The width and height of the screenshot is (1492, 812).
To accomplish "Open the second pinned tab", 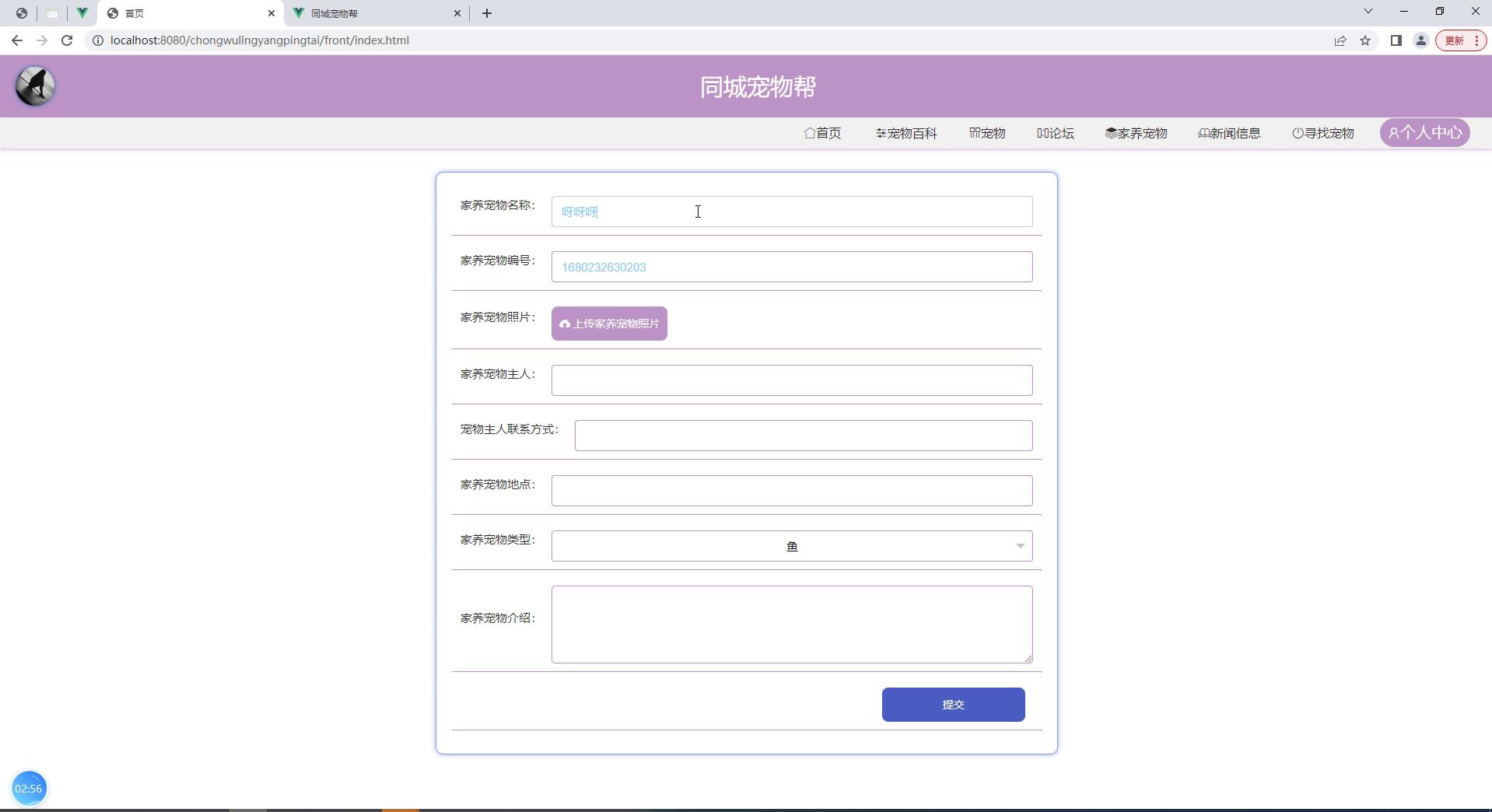I will 52,13.
